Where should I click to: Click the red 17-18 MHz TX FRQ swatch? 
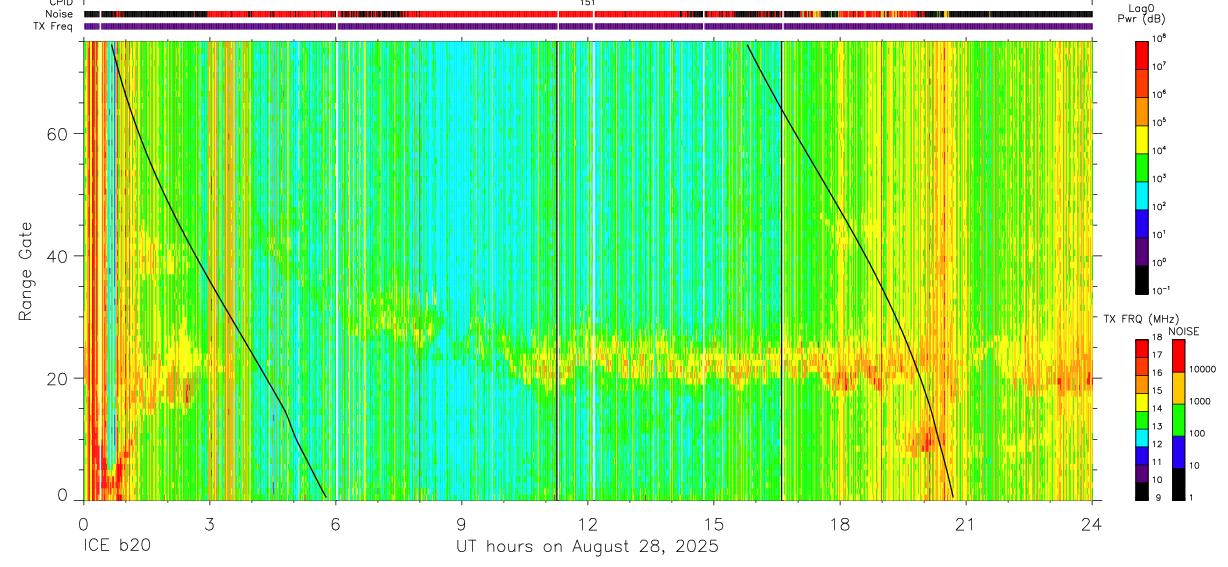1142,349
